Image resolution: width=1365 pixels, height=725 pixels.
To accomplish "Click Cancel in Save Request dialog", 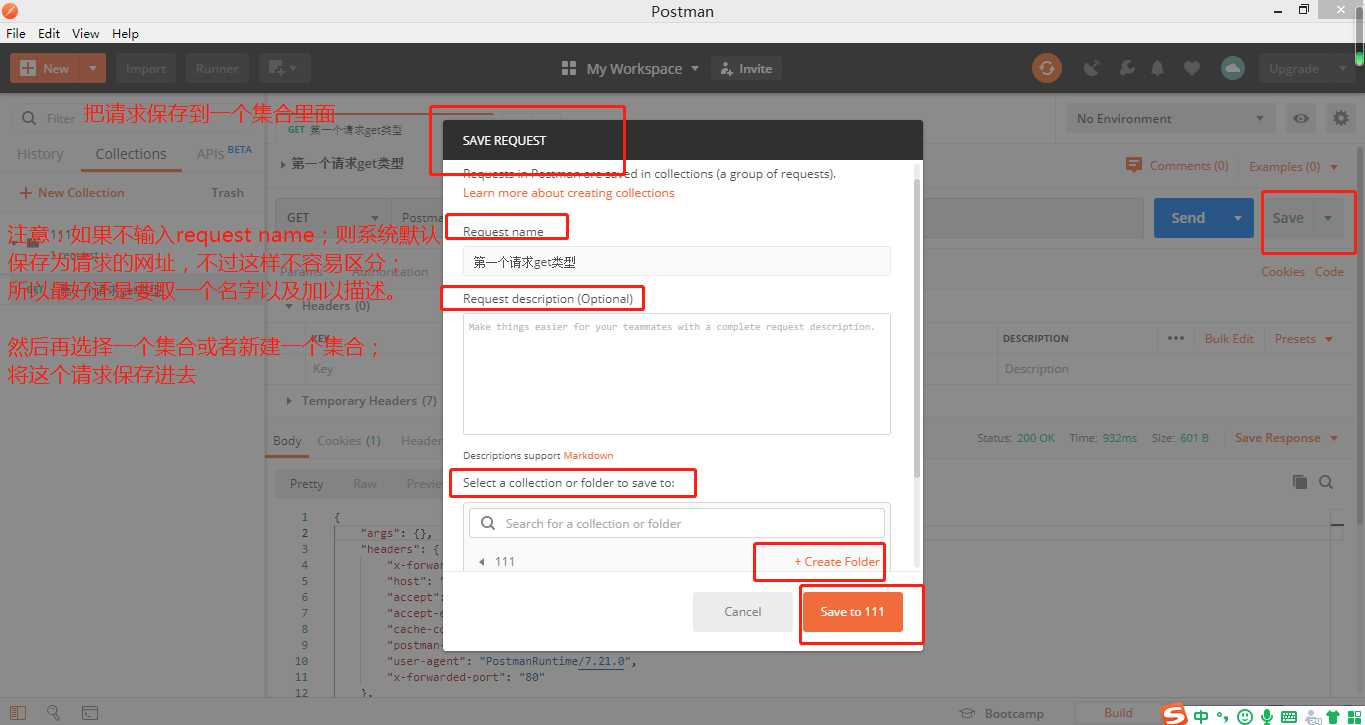I will tap(743, 612).
